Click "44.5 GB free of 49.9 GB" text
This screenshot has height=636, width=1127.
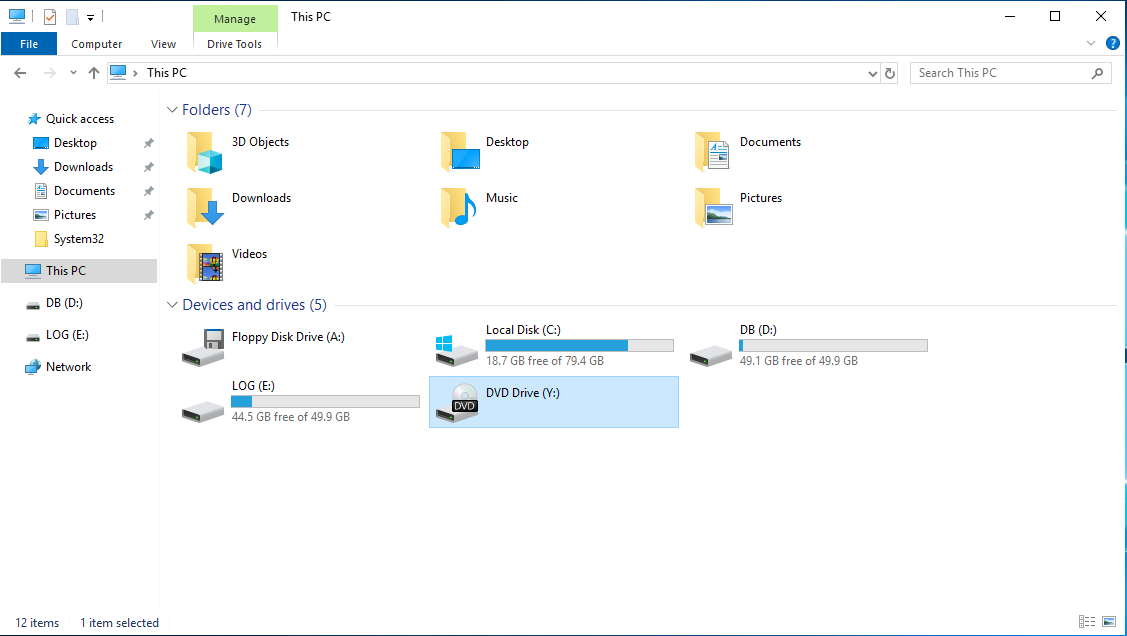(290, 417)
